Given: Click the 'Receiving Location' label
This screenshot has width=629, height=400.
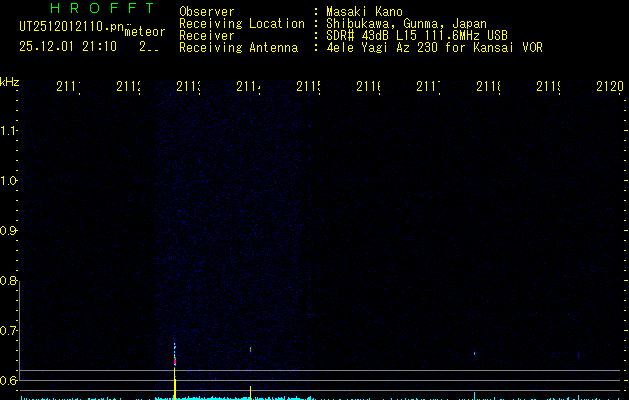Looking at the screenshot, I should (x=242, y=23).
